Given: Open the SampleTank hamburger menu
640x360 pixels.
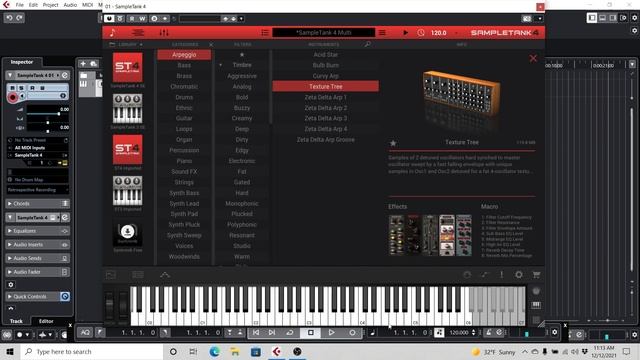Looking at the screenshot, I should tap(382, 33).
